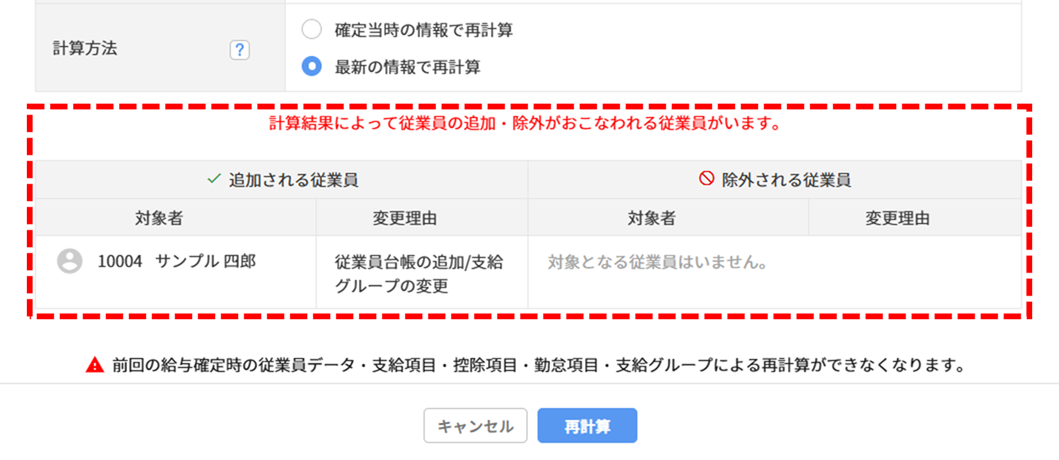Viewport: 1059px width, 460px height.
Task: Click the red warning triangle icon
Action: (95, 366)
